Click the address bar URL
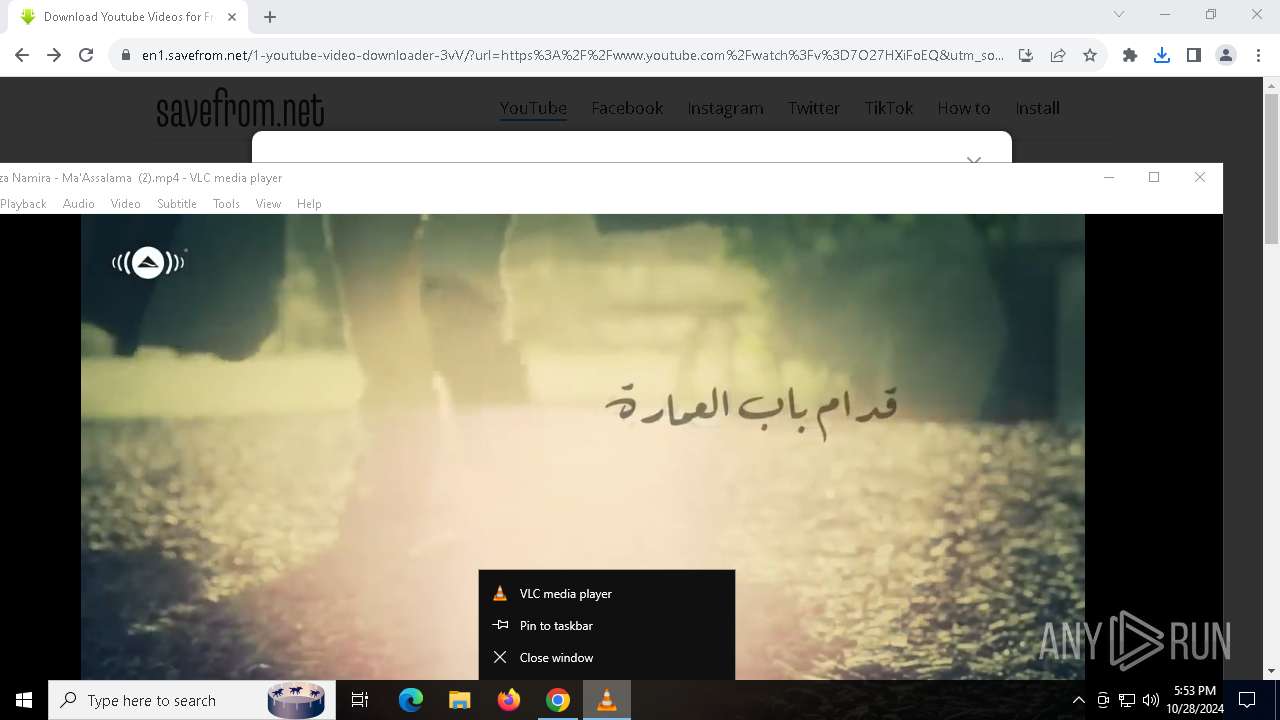The width and height of the screenshot is (1280, 720). click(x=572, y=56)
